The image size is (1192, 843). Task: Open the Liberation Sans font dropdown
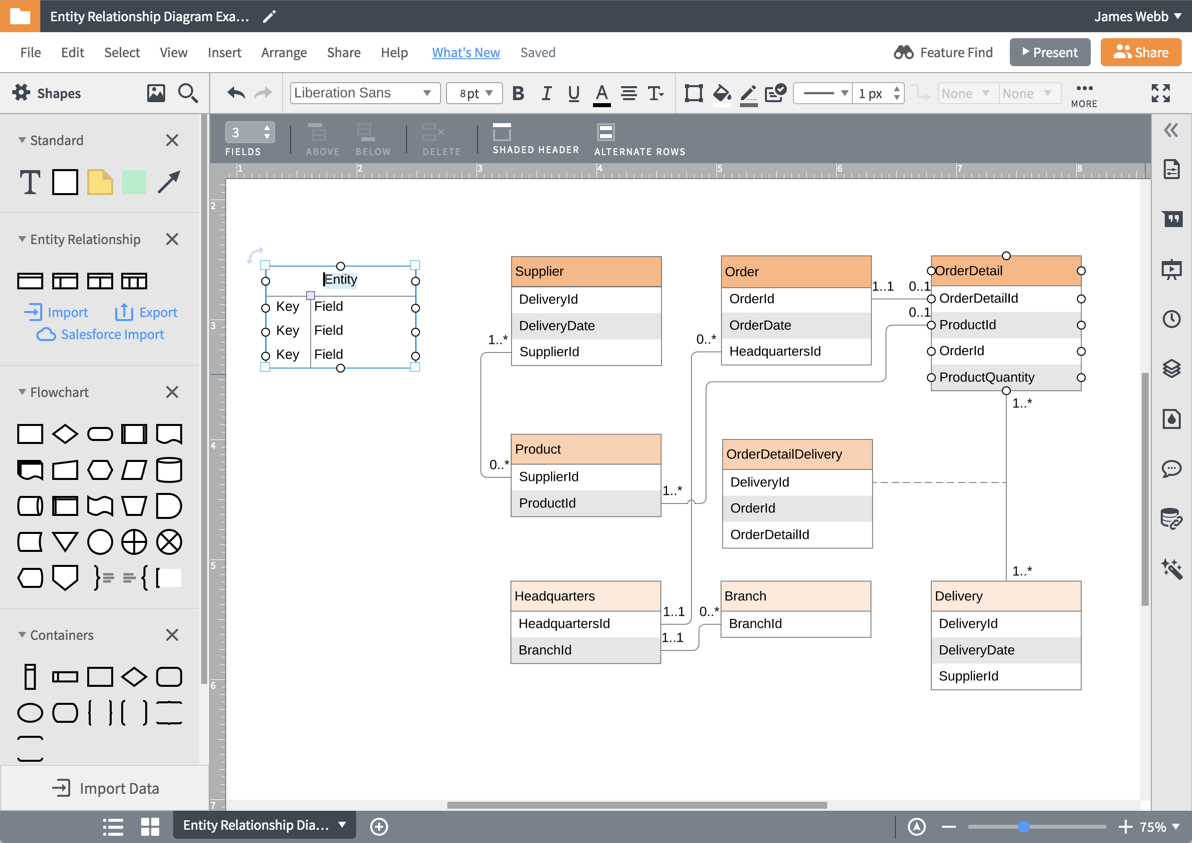[x=364, y=92]
